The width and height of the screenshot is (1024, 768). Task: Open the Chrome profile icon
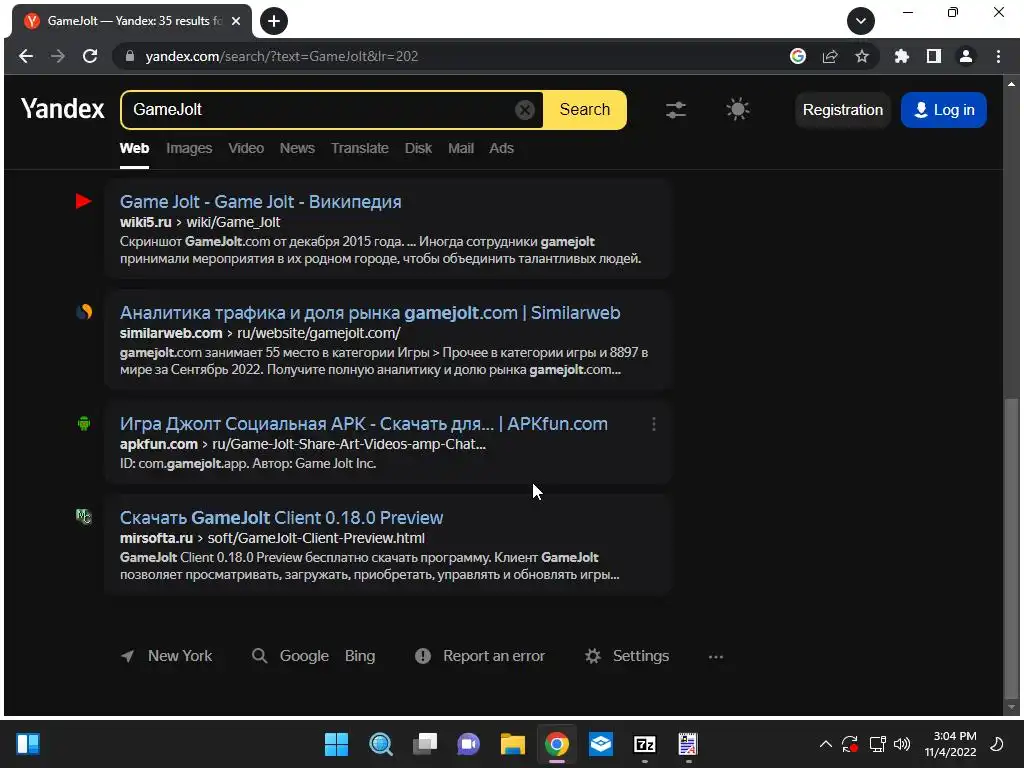pos(966,56)
